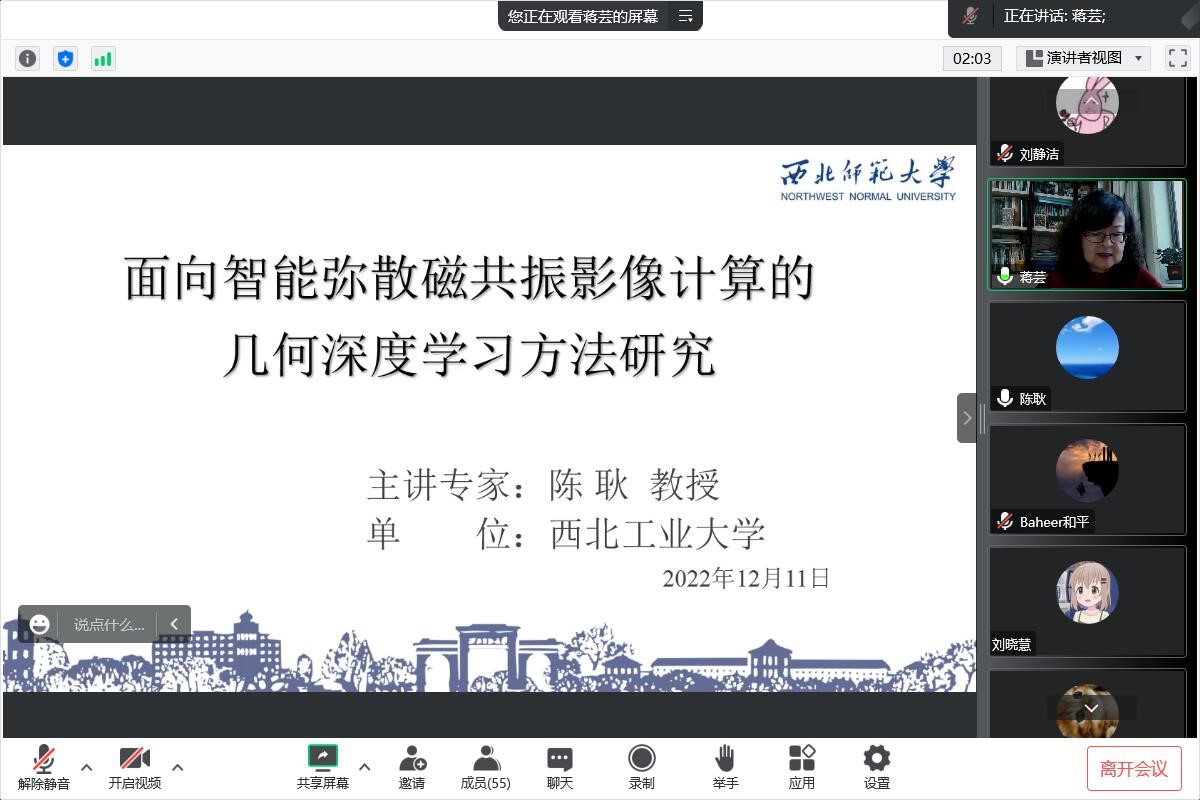Click the 说点什么 message input
The image size is (1200, 800).
pyautogui.click(x=108, y=624)
